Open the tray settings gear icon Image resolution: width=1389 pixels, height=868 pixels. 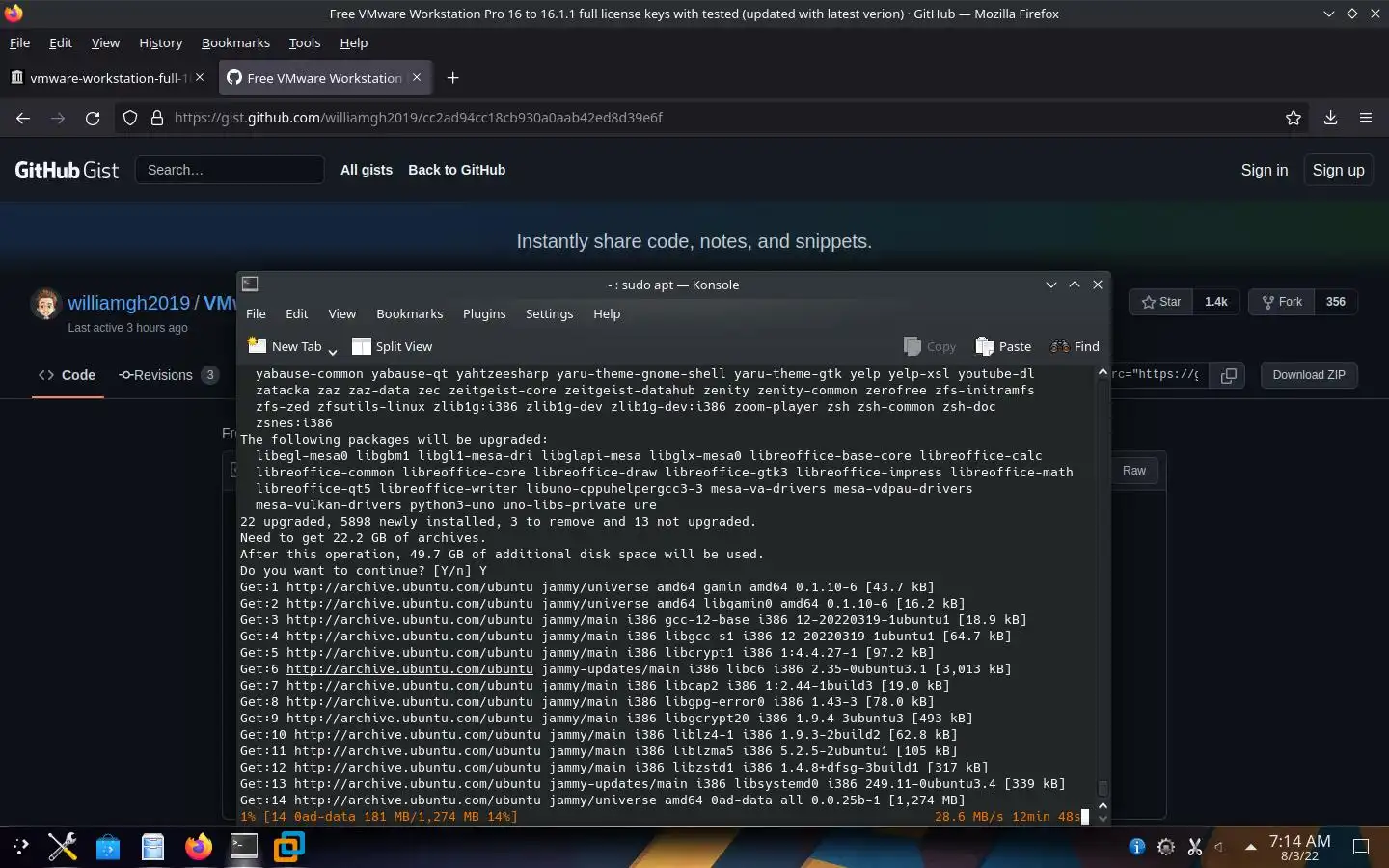1166,847
